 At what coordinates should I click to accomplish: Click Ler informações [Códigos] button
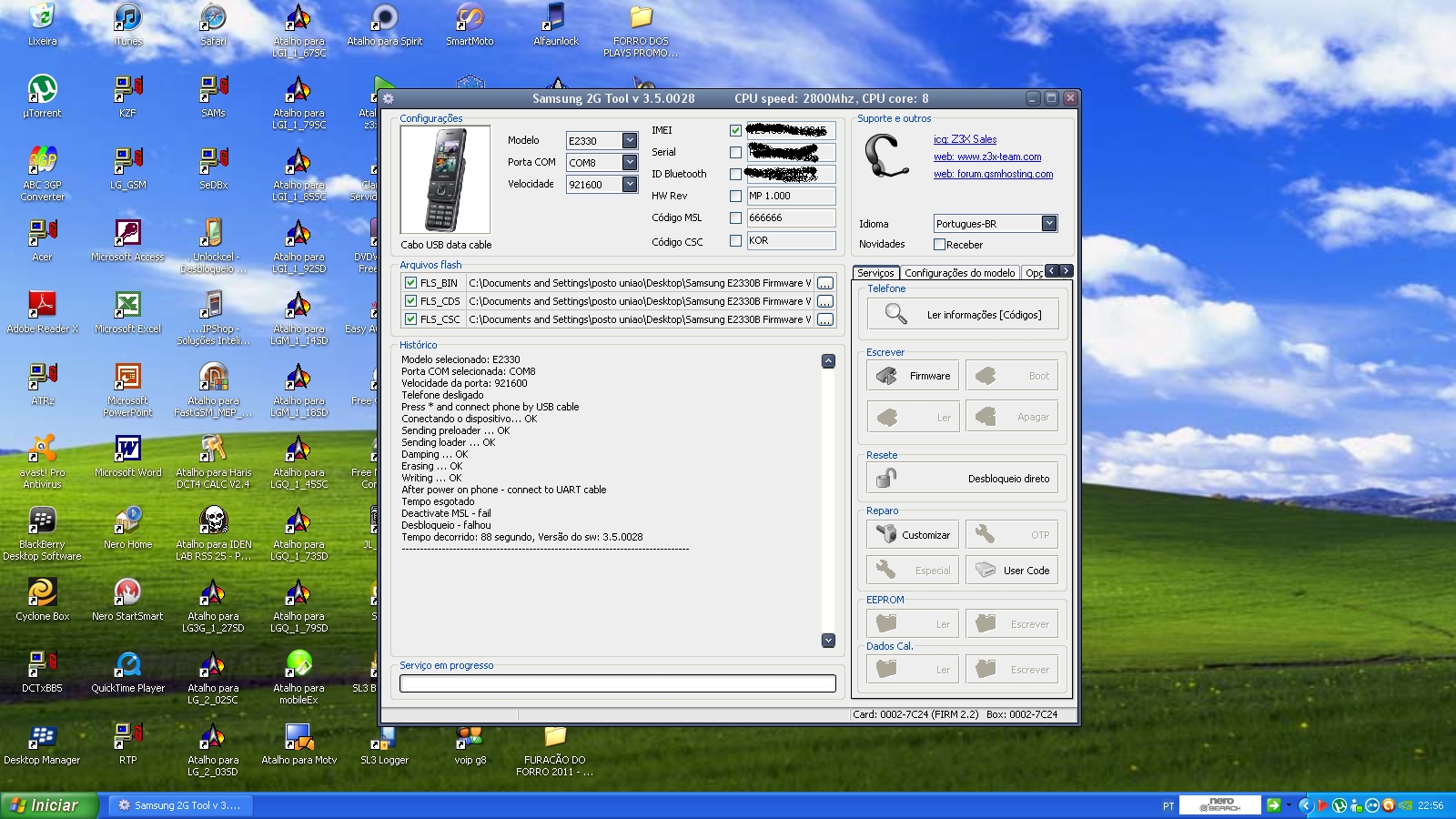[x=963, y=315]
